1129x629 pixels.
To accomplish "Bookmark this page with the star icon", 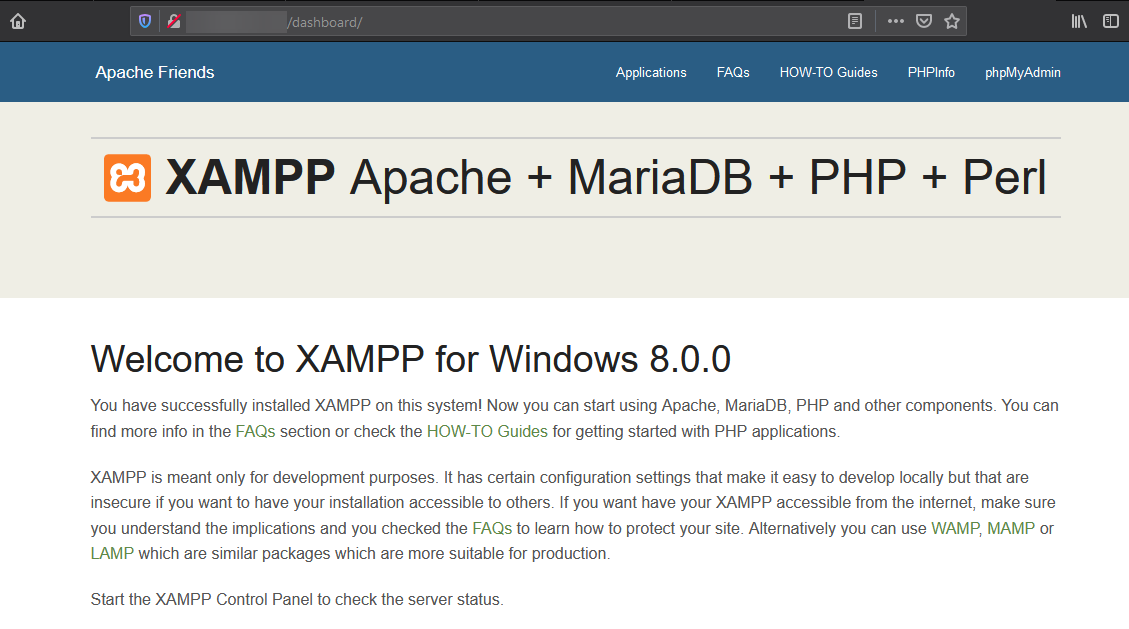I will coord(952,22).
